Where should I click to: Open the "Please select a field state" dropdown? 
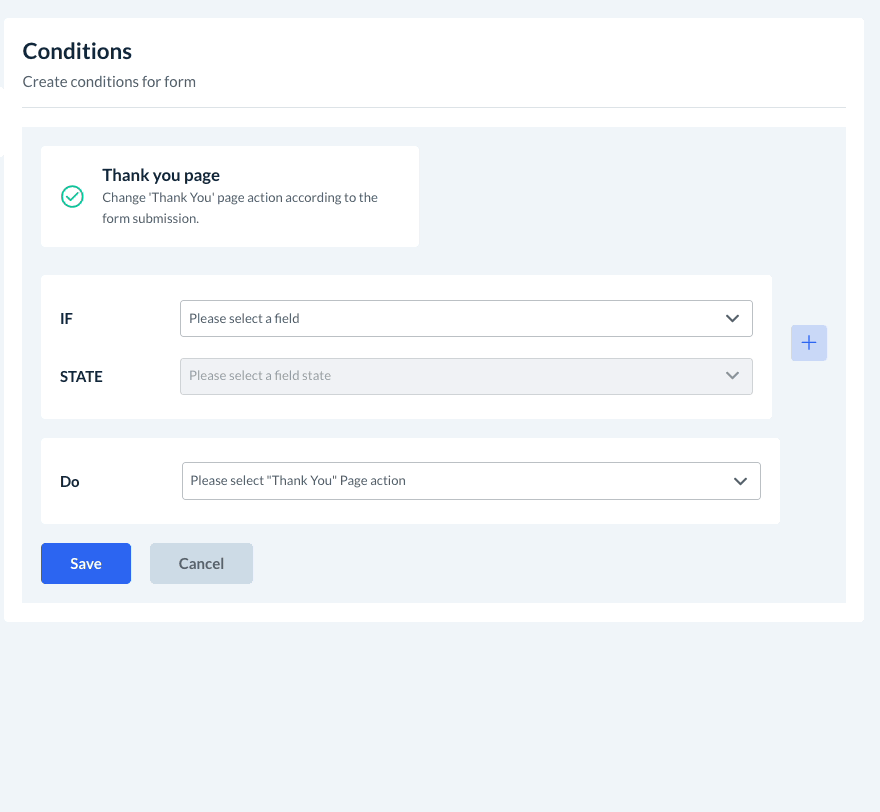pyautogui.click(x=450, y=376)
